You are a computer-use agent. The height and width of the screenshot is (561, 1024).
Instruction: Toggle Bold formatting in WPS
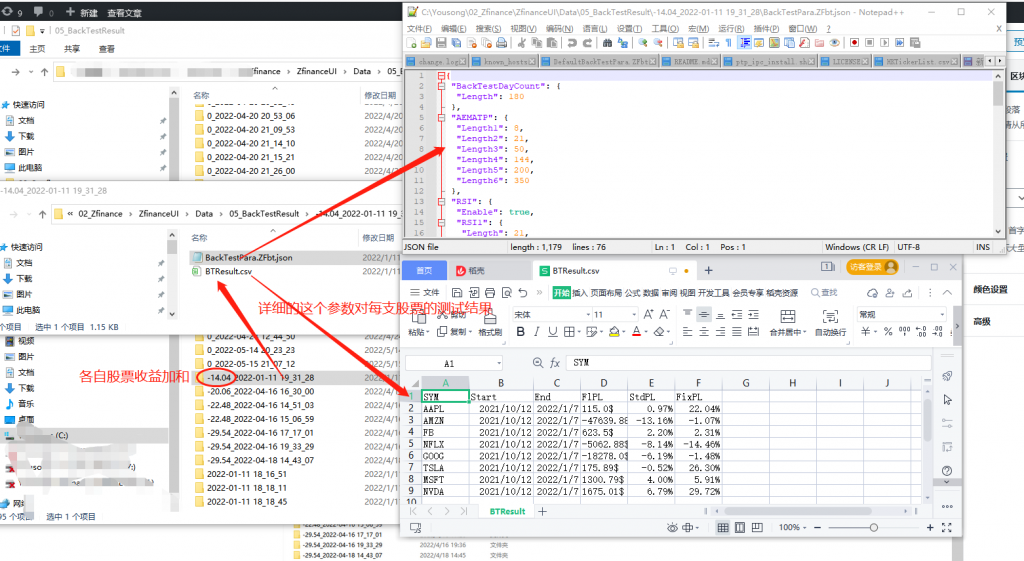520,332
